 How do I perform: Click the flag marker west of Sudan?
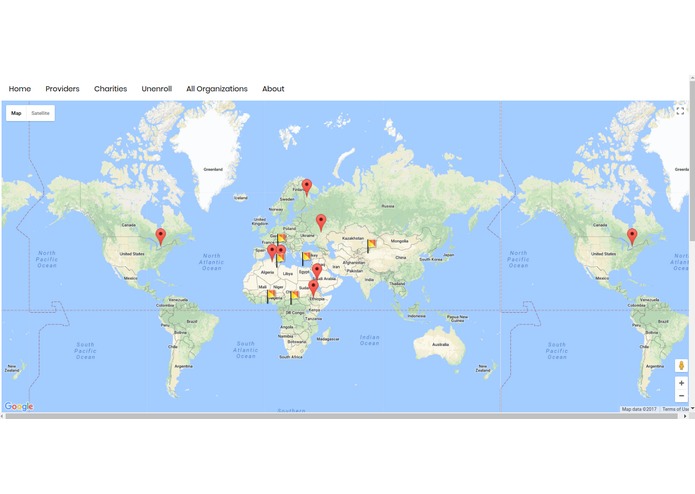click(294, 297)
